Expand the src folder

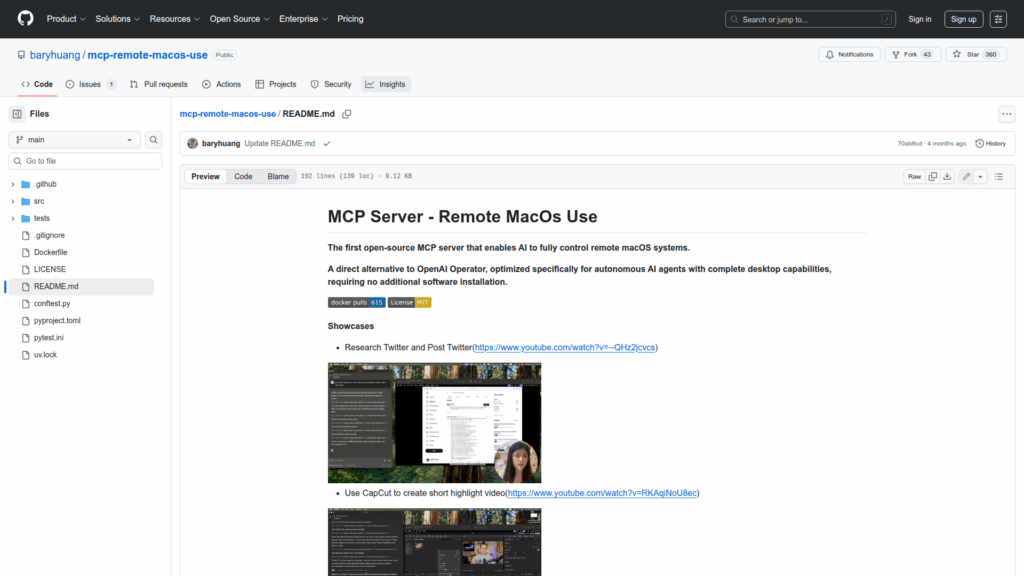tap(13, 201)
